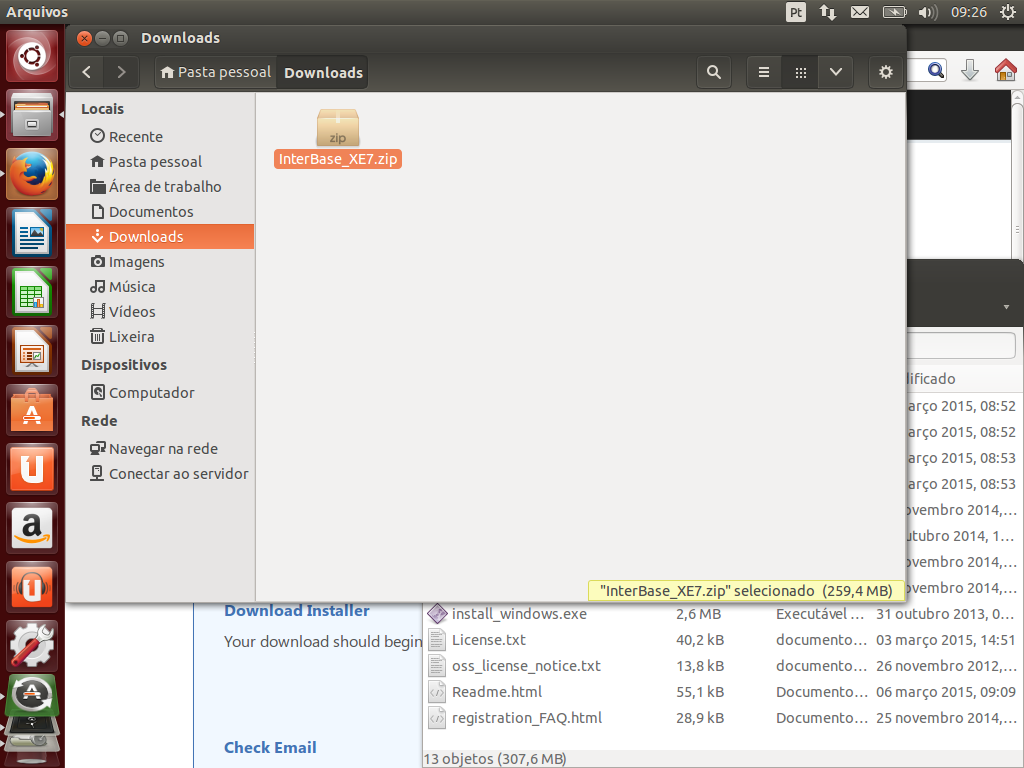Open LibreOffice Calc from the launcher
Viewport: 1024px width, 768px height.
pos(33,293)
